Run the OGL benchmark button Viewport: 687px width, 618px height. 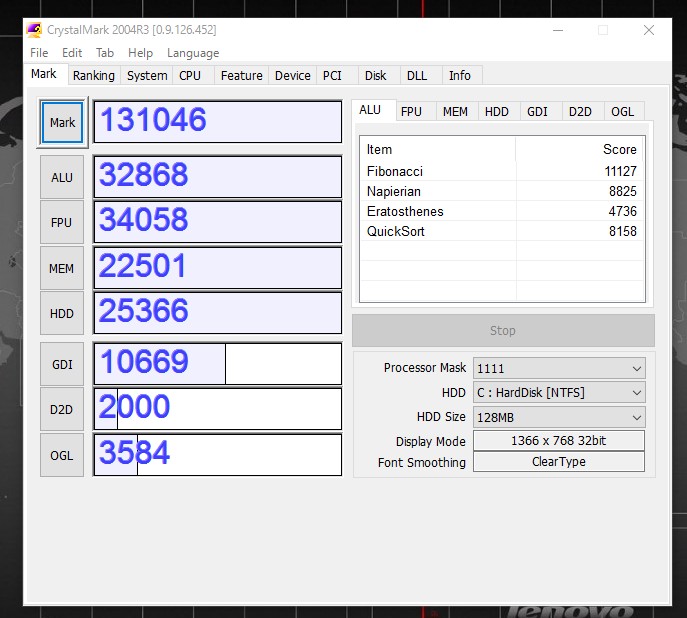pyautogui.click(x=62, y=456)
